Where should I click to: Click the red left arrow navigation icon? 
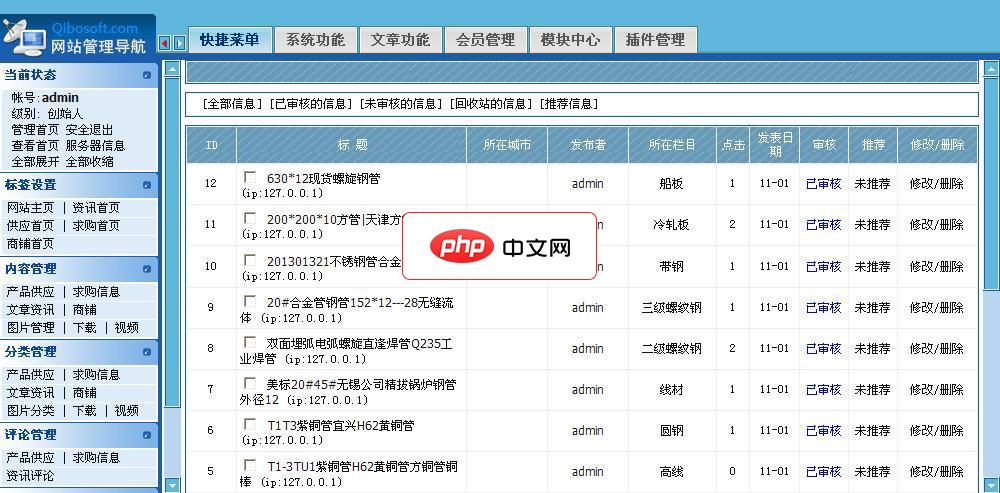[164, 43]
